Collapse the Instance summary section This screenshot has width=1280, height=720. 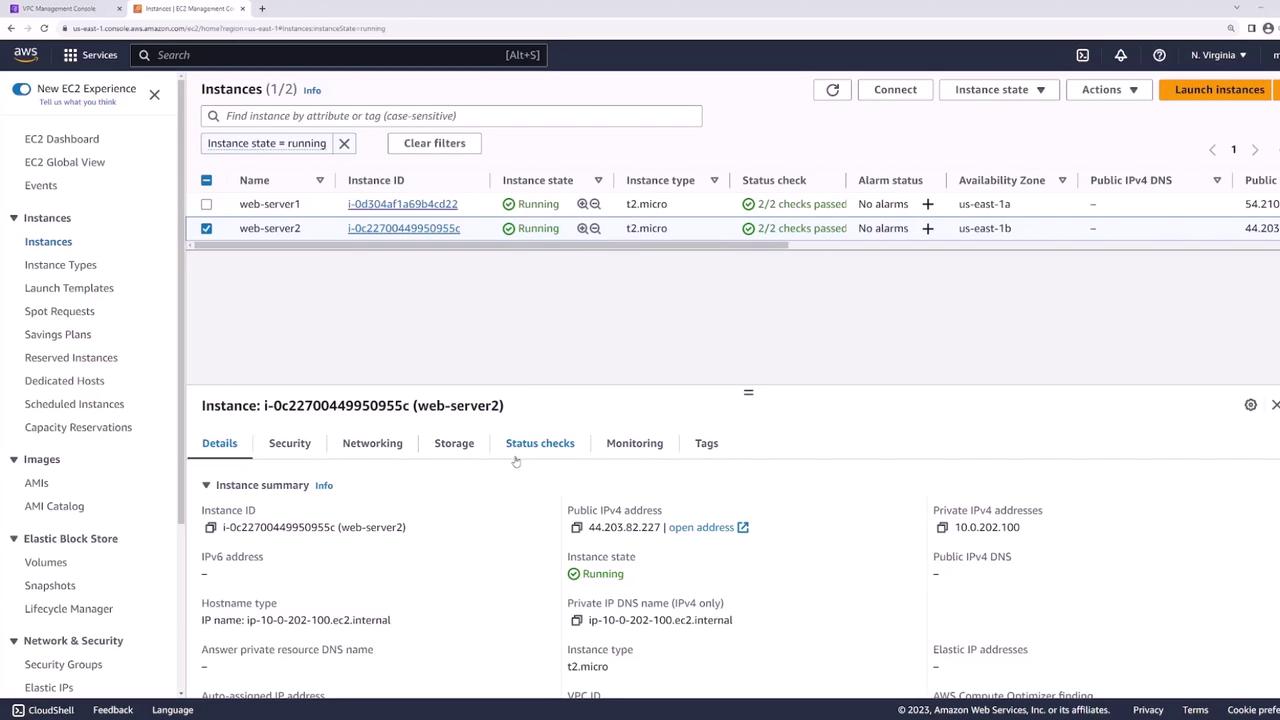tap(206, 485)
